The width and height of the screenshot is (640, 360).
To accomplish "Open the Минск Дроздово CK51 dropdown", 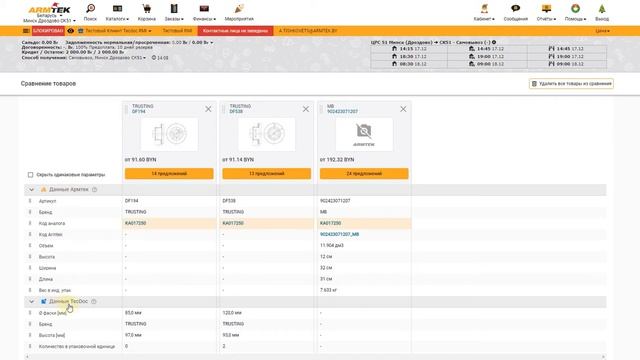I will coord(49,20).
